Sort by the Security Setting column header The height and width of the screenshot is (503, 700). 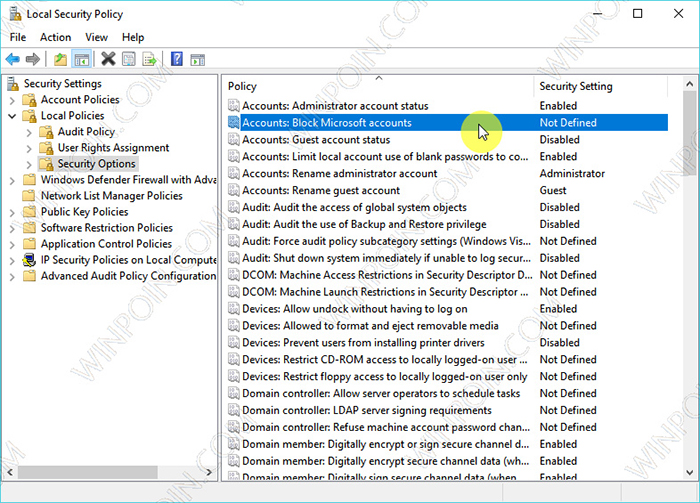pyautogui.click(x=600, y=86)
